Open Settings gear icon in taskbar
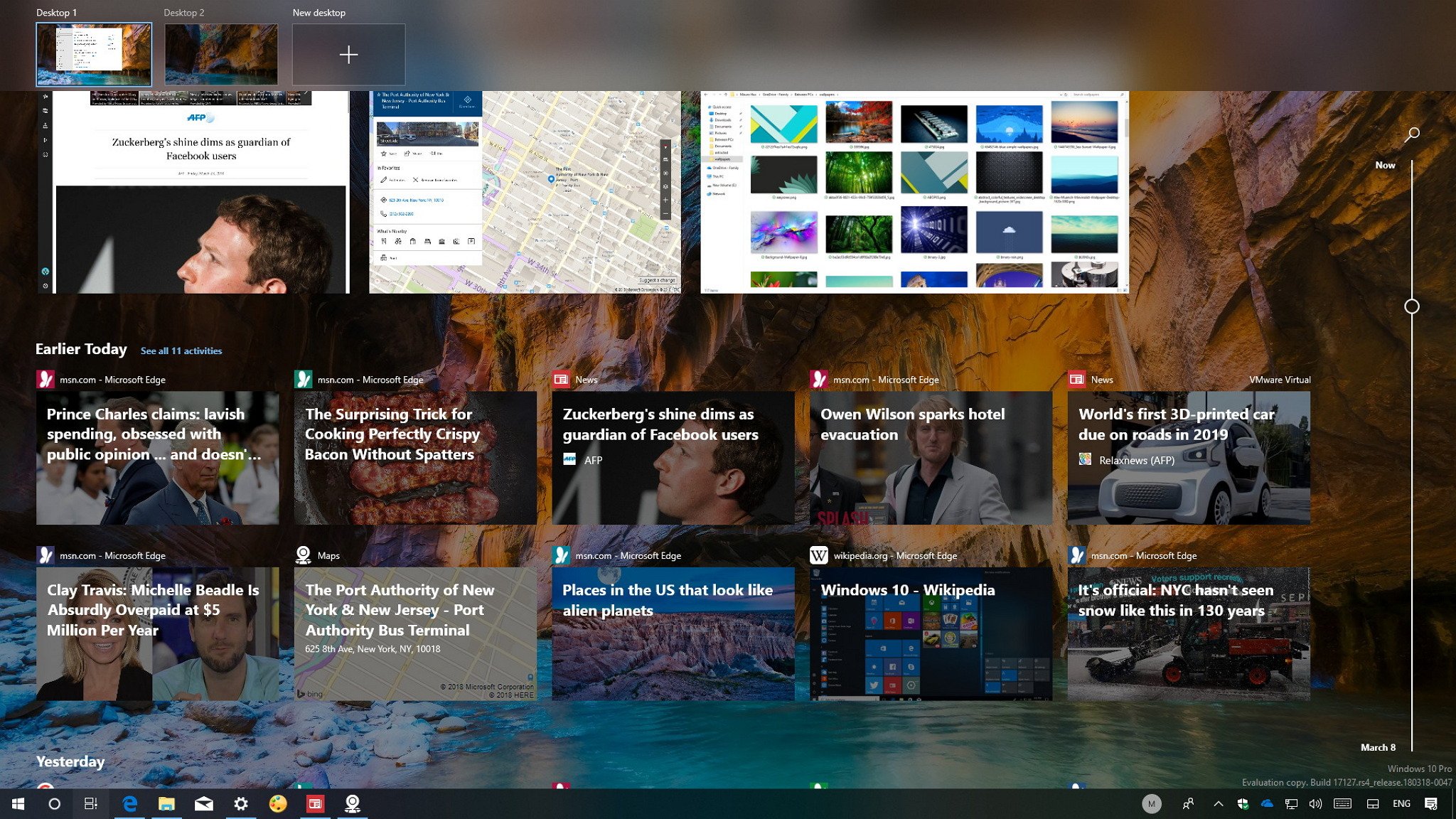The width and height of the screenshot is (1456, 819). [x=240, y=802]
